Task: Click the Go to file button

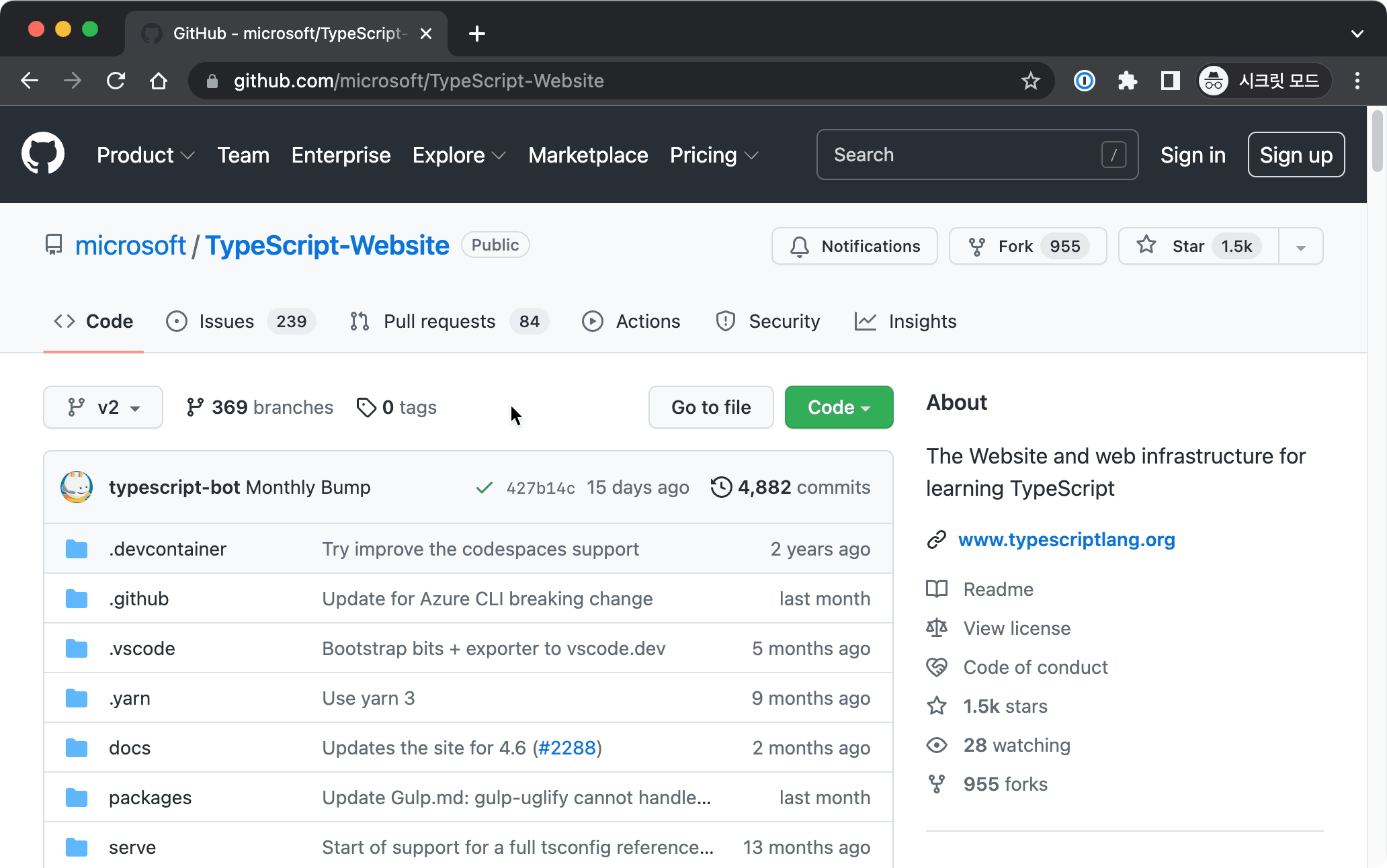Action: 711,407
